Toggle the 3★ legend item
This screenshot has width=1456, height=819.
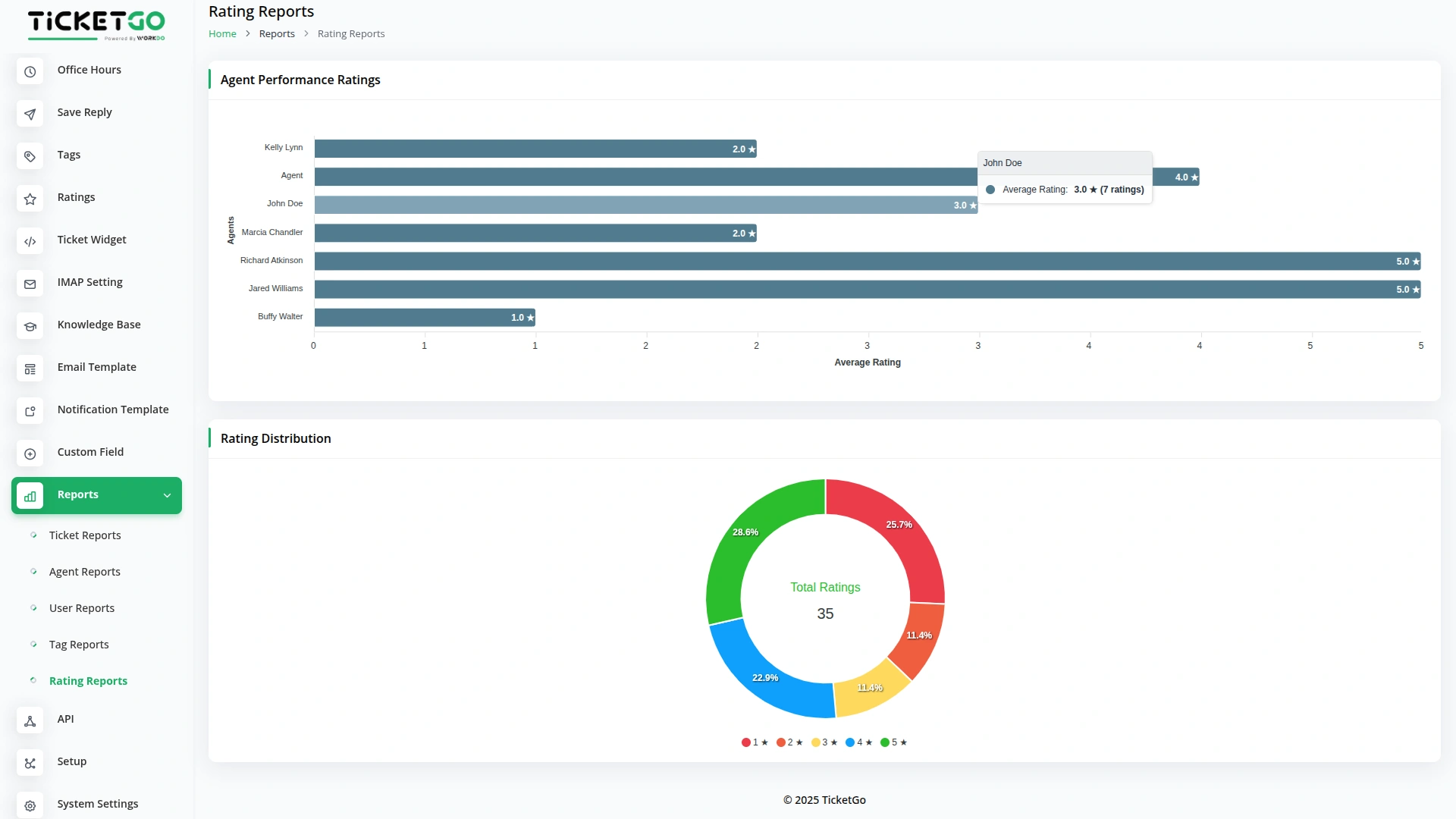[x=824, y=742]
